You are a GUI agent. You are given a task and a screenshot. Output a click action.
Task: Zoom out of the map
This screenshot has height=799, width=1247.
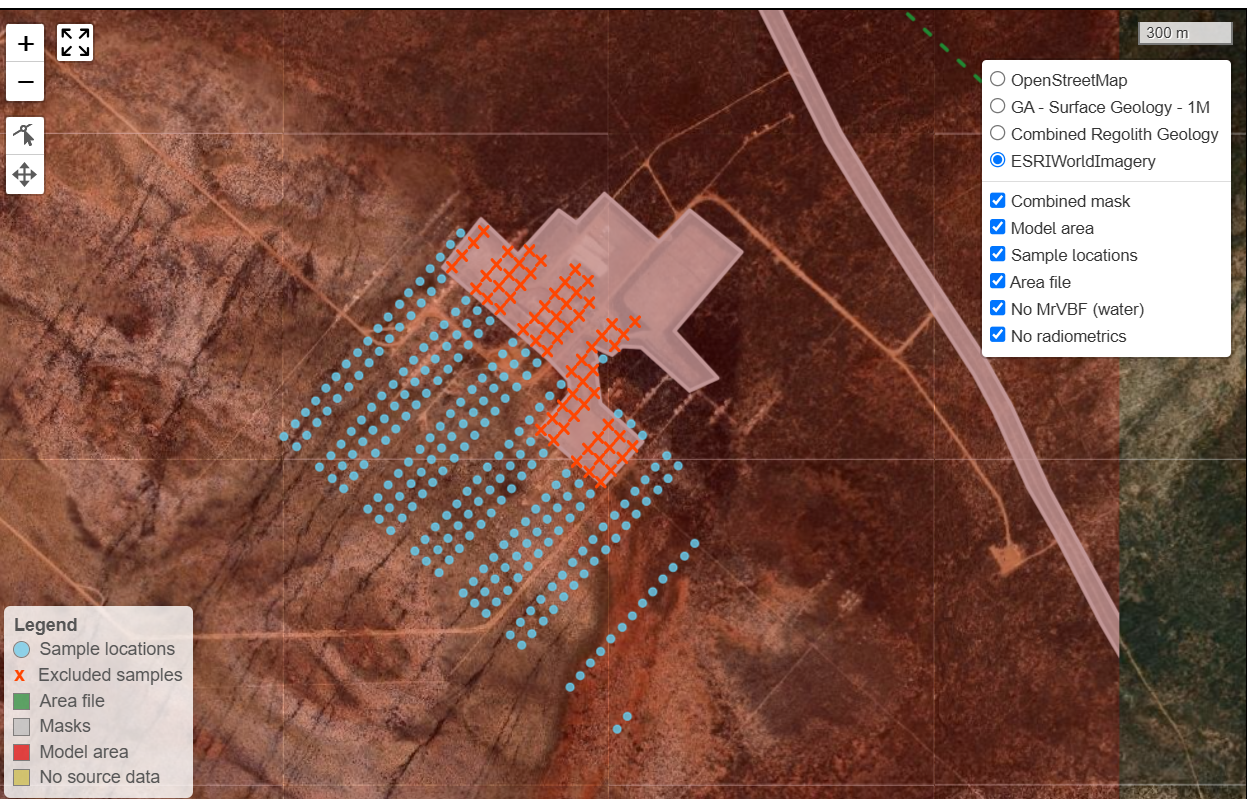click(x=25, y=82)
